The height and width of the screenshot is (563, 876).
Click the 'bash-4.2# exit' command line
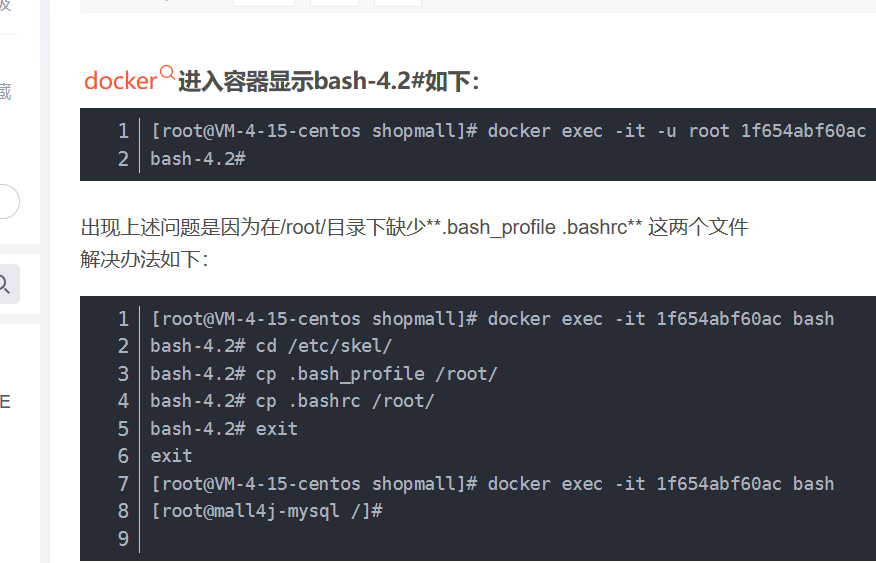pos(223,428)
